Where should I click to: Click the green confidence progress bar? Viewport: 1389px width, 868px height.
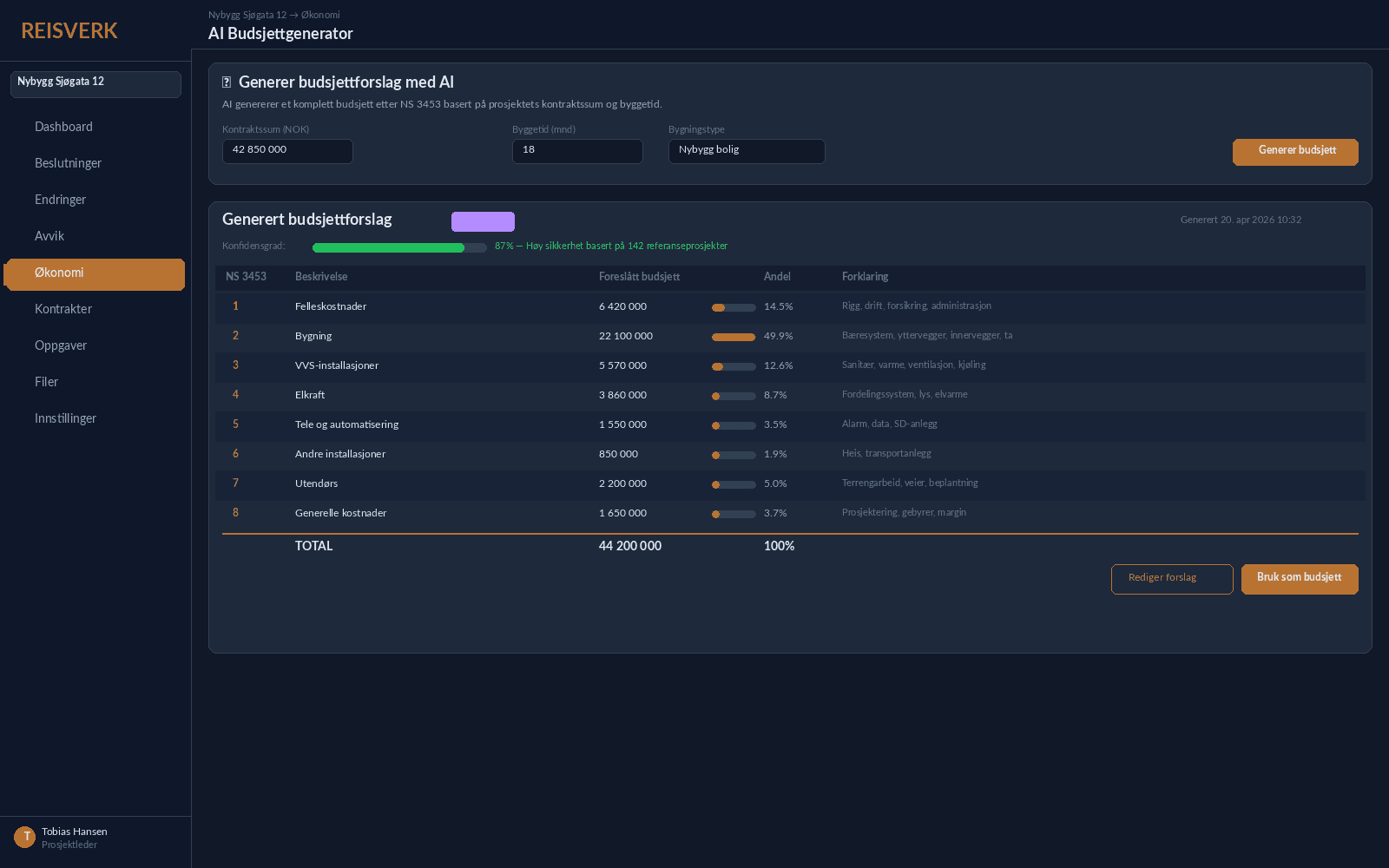click(398, 247)
